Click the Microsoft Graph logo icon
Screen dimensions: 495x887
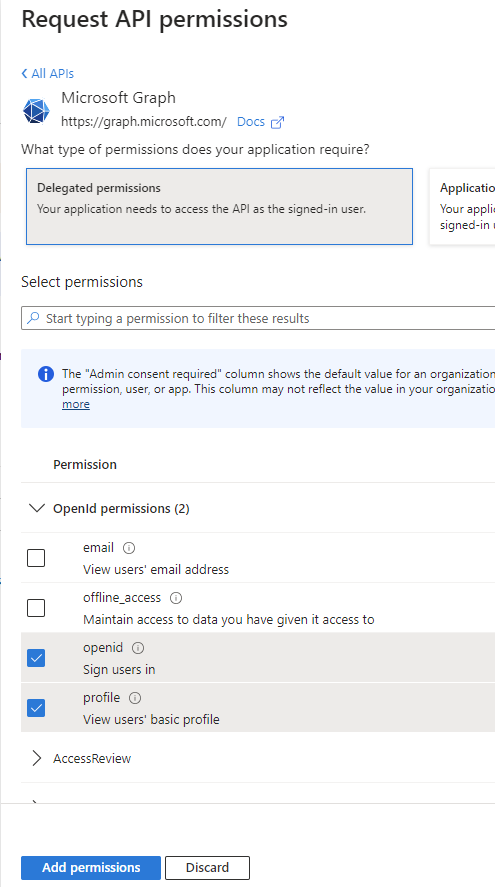[36, 110]
